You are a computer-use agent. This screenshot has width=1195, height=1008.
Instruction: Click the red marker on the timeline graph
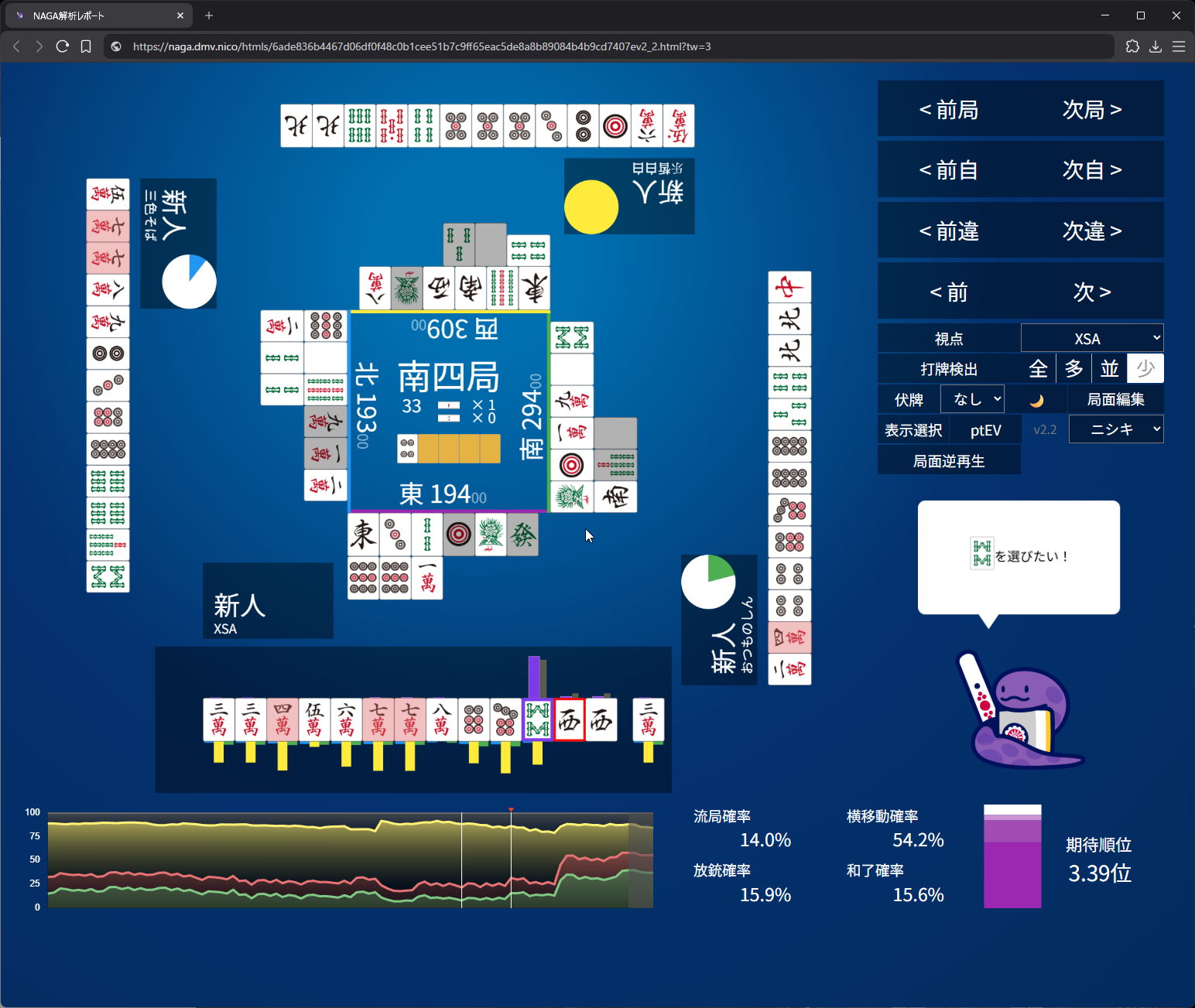point(511,810)
